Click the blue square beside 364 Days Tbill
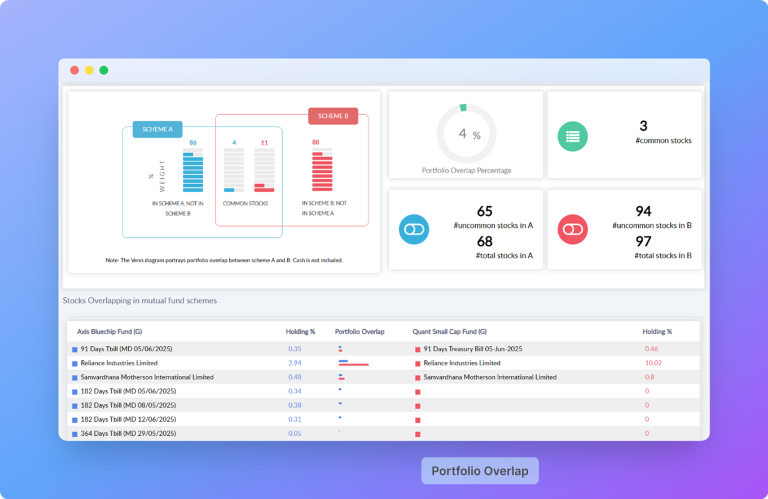 pos(75,434)
